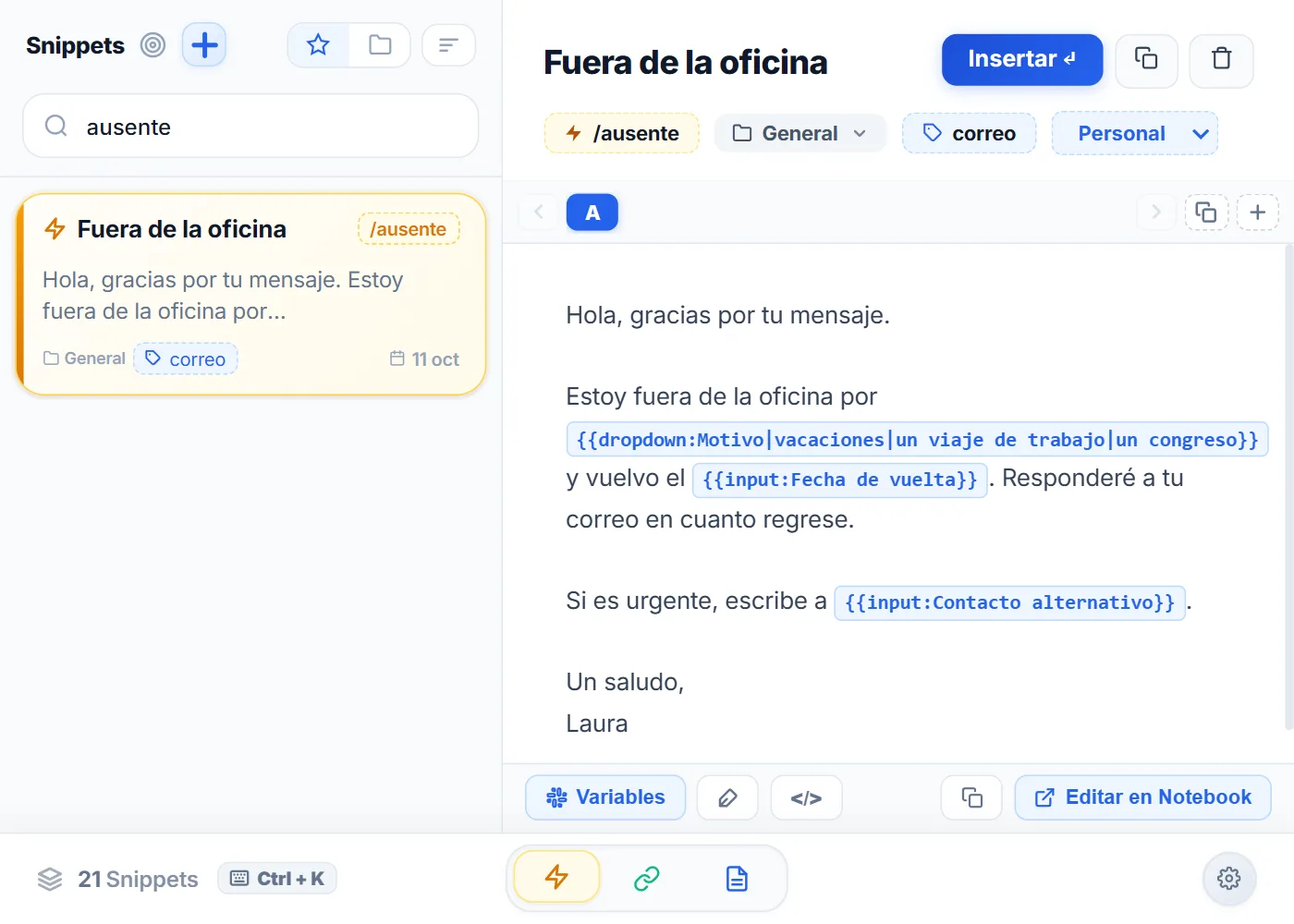Toggle the favorites star filter

point(318,45)
